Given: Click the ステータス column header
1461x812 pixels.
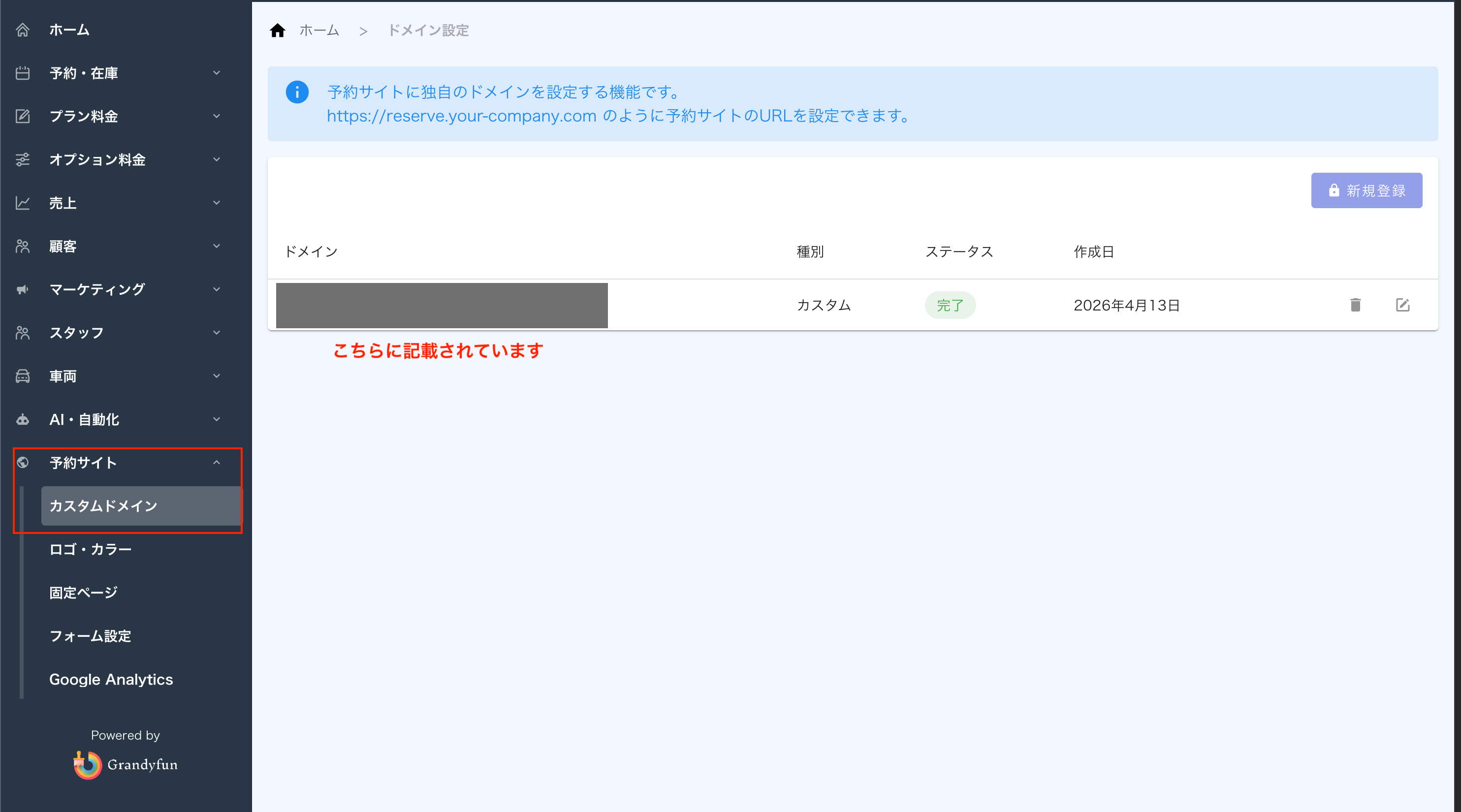Looking at the screenshot, I should pyautogui.click(x=959, y=252).
